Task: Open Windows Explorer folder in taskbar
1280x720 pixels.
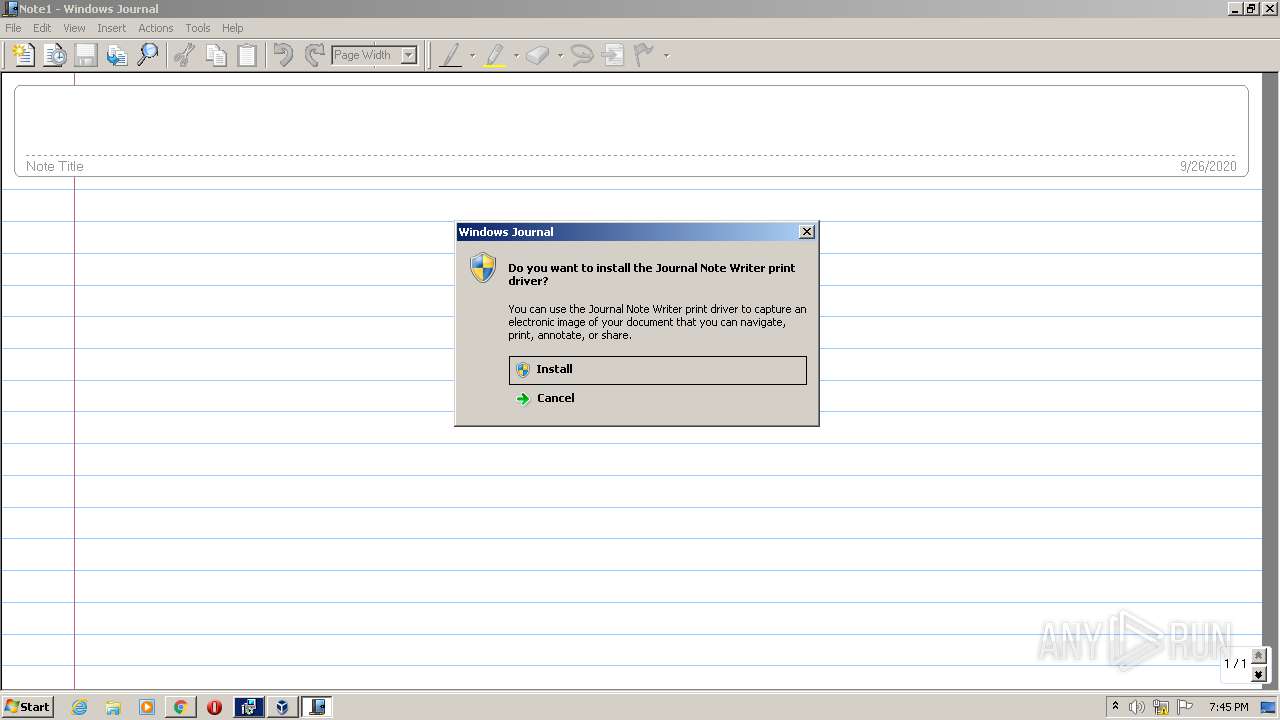Action: click(113, 707)
